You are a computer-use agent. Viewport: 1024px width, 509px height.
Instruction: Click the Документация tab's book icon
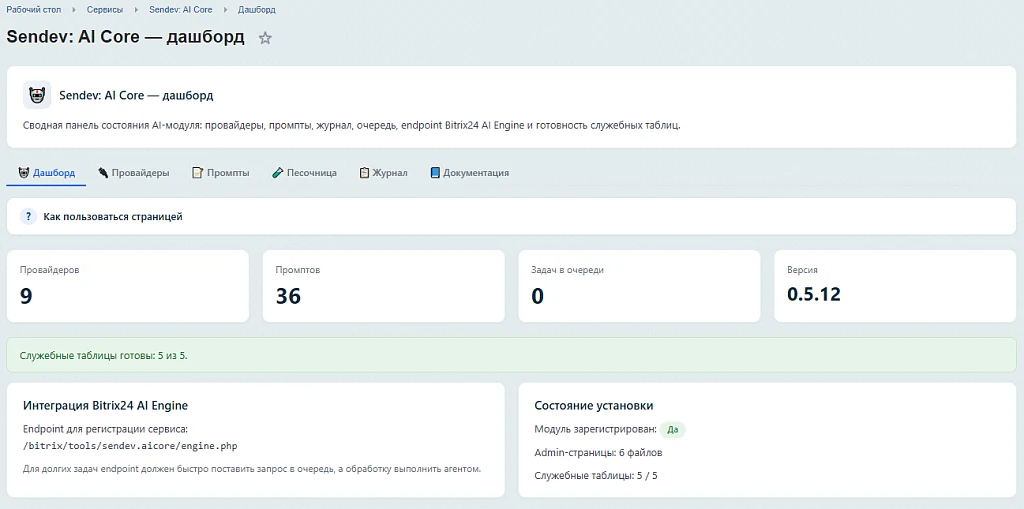436,172
